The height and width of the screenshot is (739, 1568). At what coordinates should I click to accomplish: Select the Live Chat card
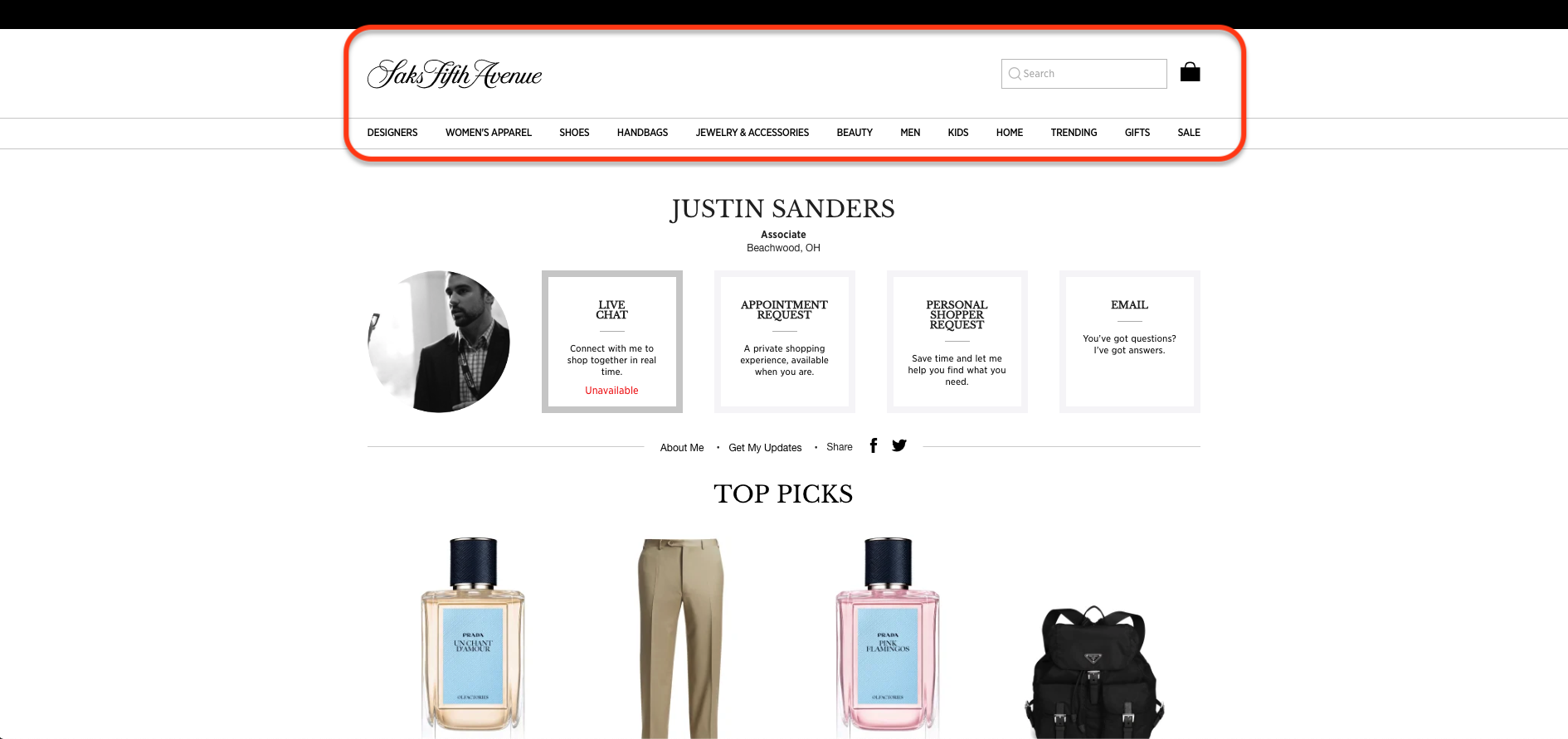[x=612, y=342]
